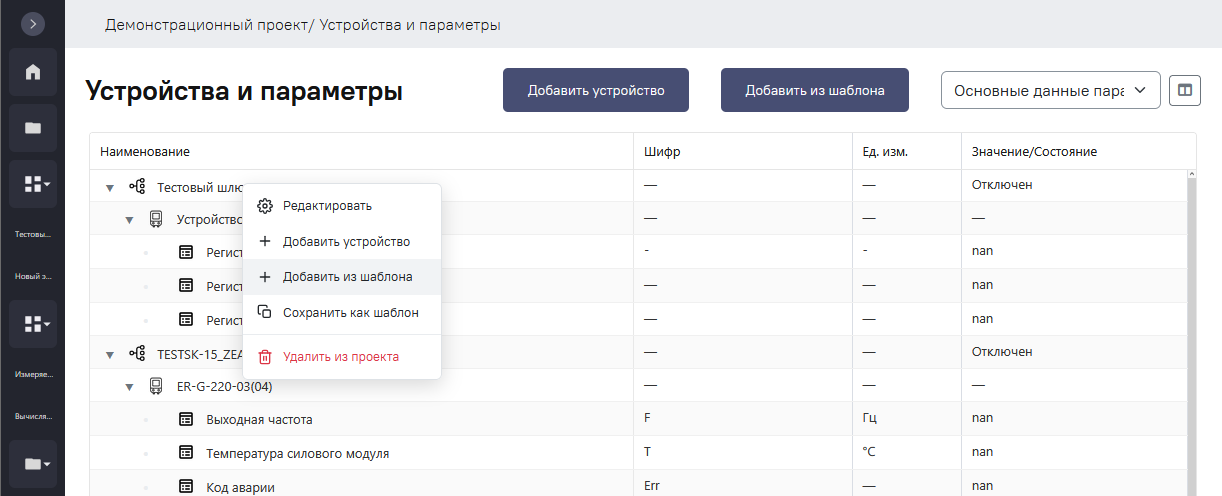Collapse the ER-G-220-03(04) device node

click(129, 386)
